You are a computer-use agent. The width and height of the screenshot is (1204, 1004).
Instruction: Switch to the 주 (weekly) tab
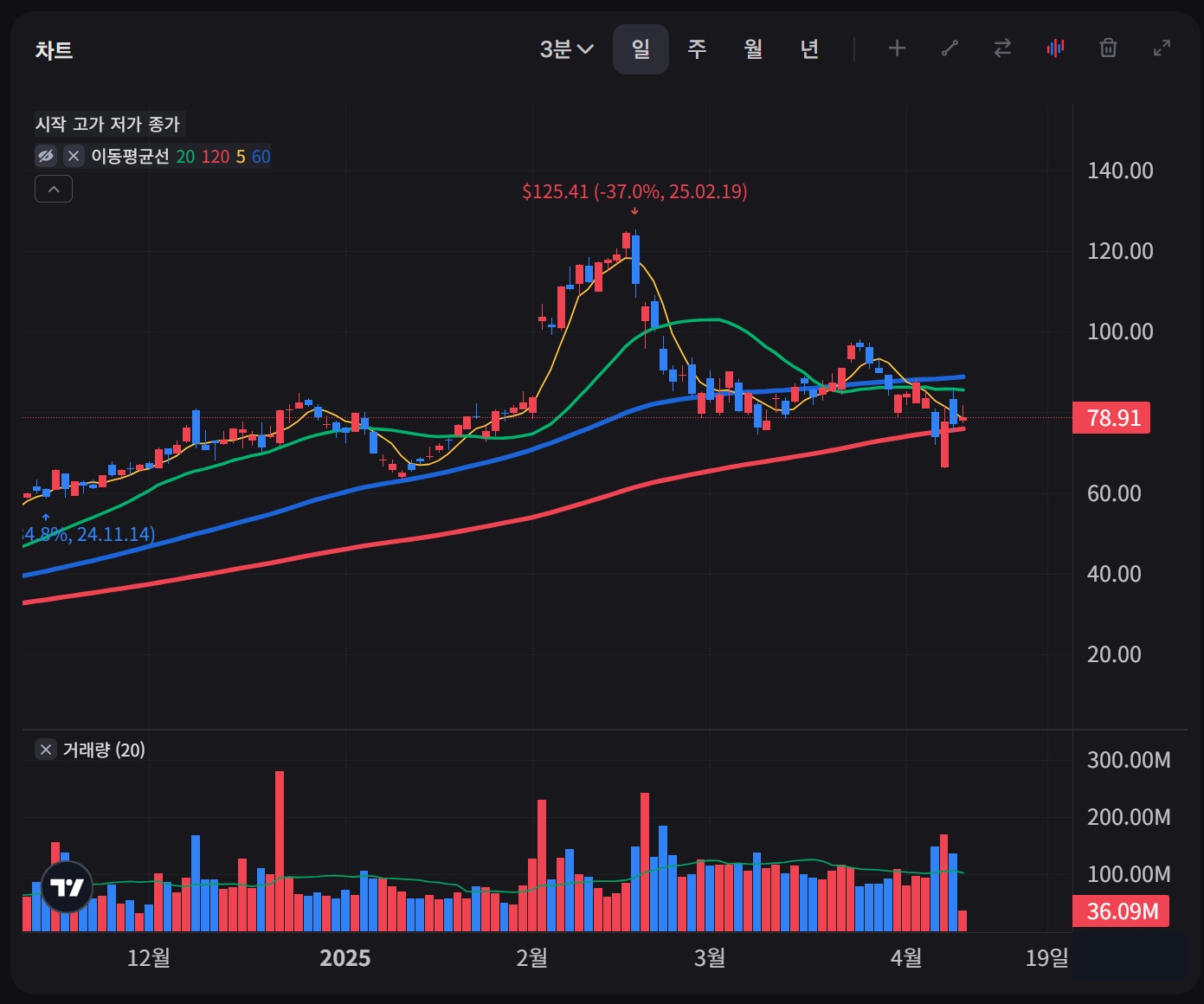click(x=697, y=49)
